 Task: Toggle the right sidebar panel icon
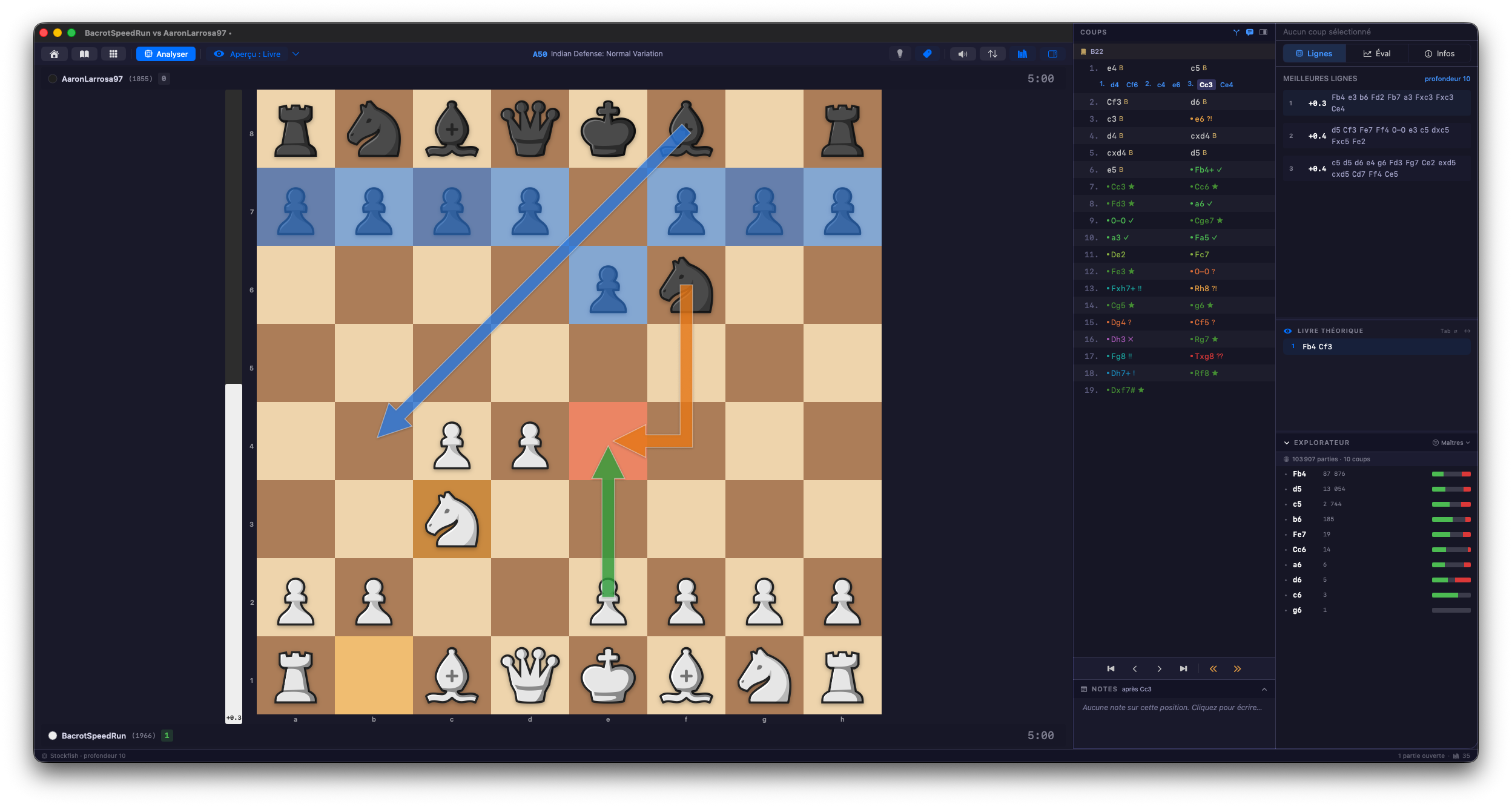1052,54
